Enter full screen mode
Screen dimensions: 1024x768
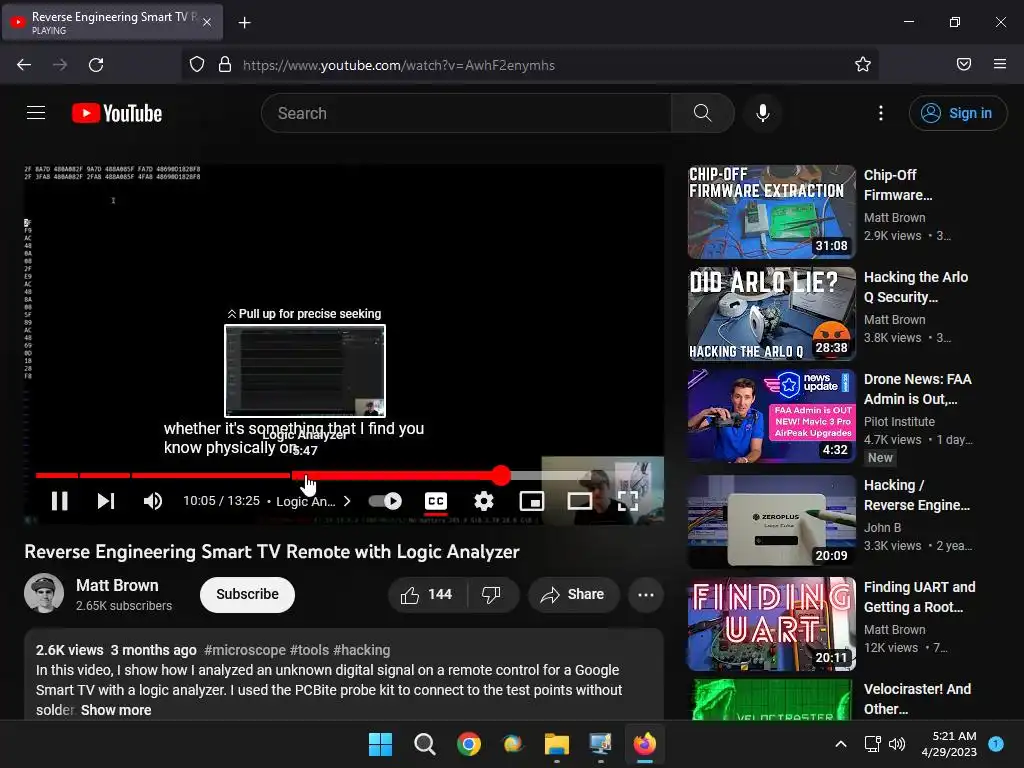point(628,501)
